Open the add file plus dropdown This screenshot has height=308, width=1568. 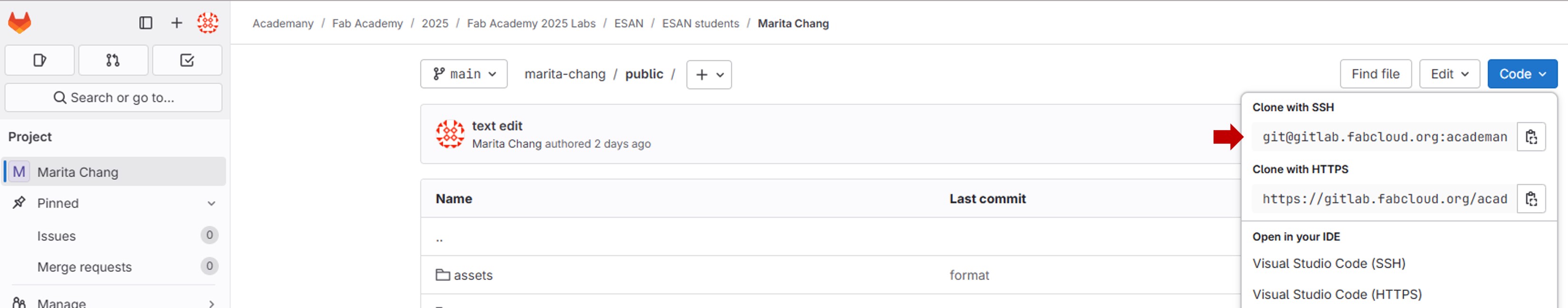[x=709, y=75]
